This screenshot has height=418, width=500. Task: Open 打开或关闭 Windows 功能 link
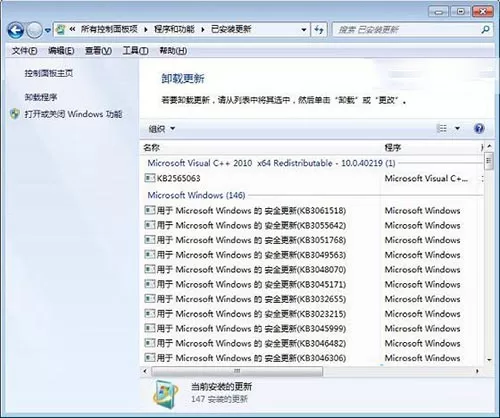(73, 114)
